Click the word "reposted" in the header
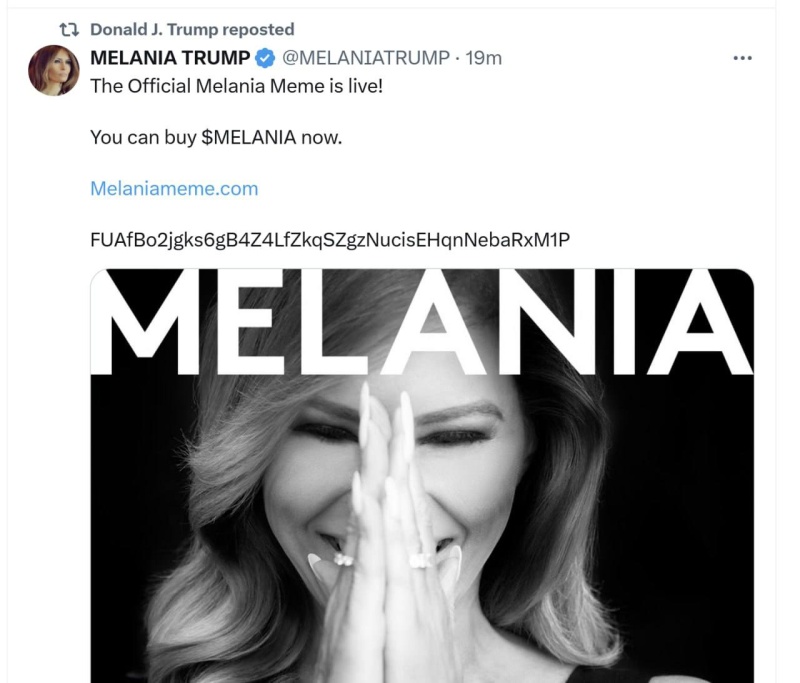Viewport: 800px width, 683px height. coord(258,30)
